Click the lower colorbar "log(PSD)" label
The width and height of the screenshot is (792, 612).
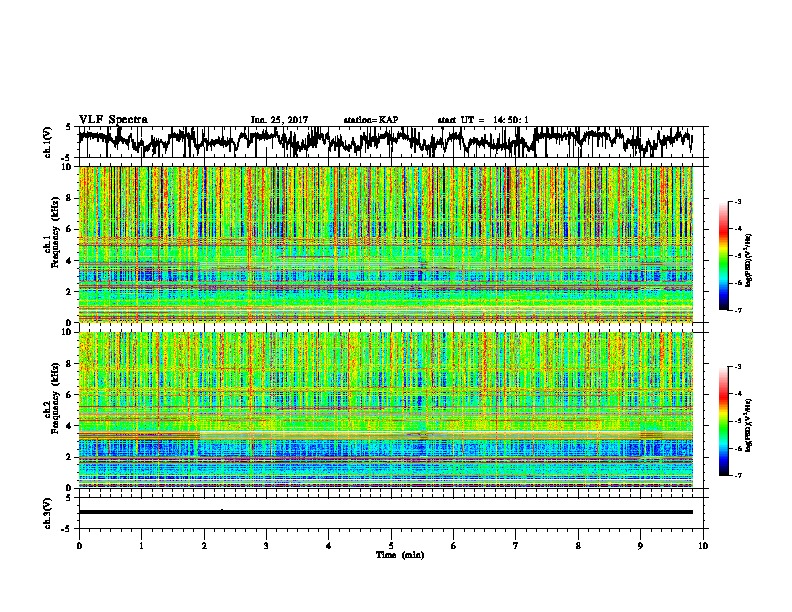click(x=749, y=425)
